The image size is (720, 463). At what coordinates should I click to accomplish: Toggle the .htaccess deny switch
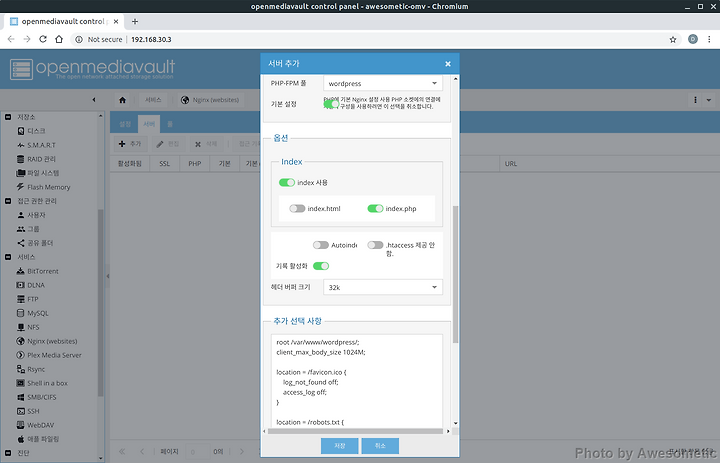pyautogui.click(x=375, y=245)
